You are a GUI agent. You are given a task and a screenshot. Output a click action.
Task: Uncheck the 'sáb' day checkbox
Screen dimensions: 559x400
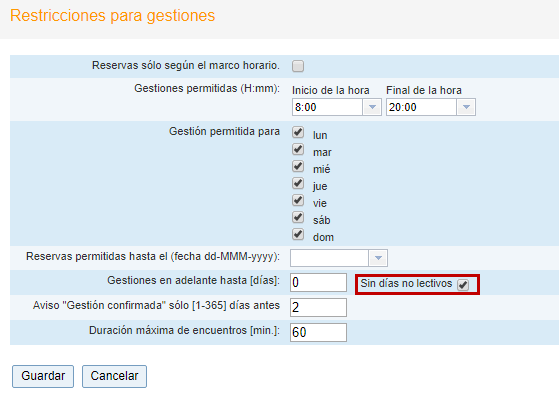[x=298, y=217]
